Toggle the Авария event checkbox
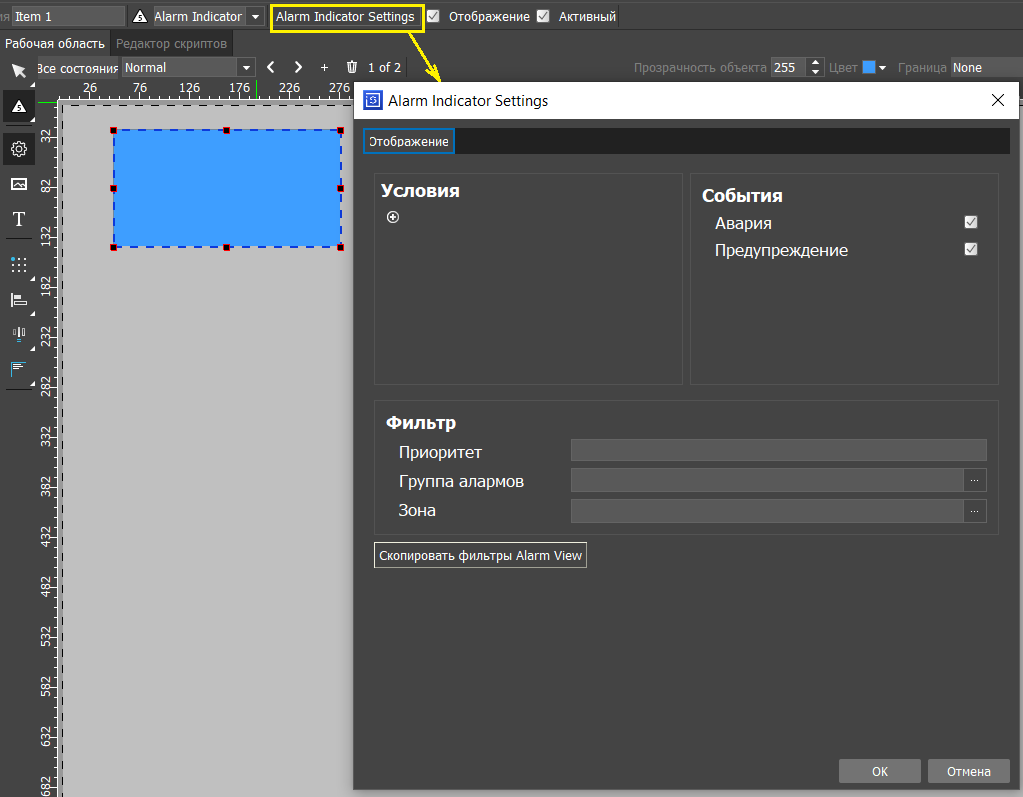Screen dimensions: 1023x797 point(970,223)
